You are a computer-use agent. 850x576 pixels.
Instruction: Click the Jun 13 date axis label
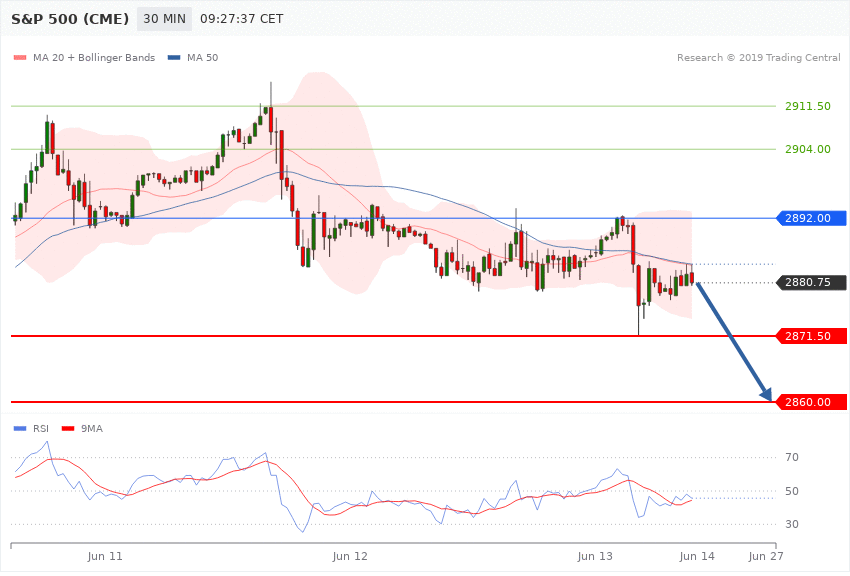point(595,556)
